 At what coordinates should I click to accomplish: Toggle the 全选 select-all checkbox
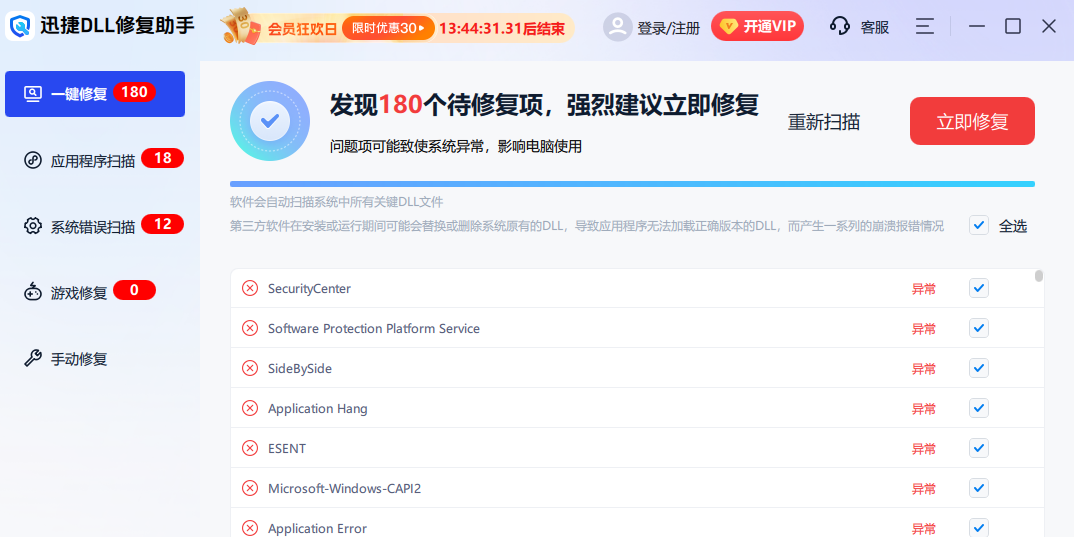coord(979,226)
